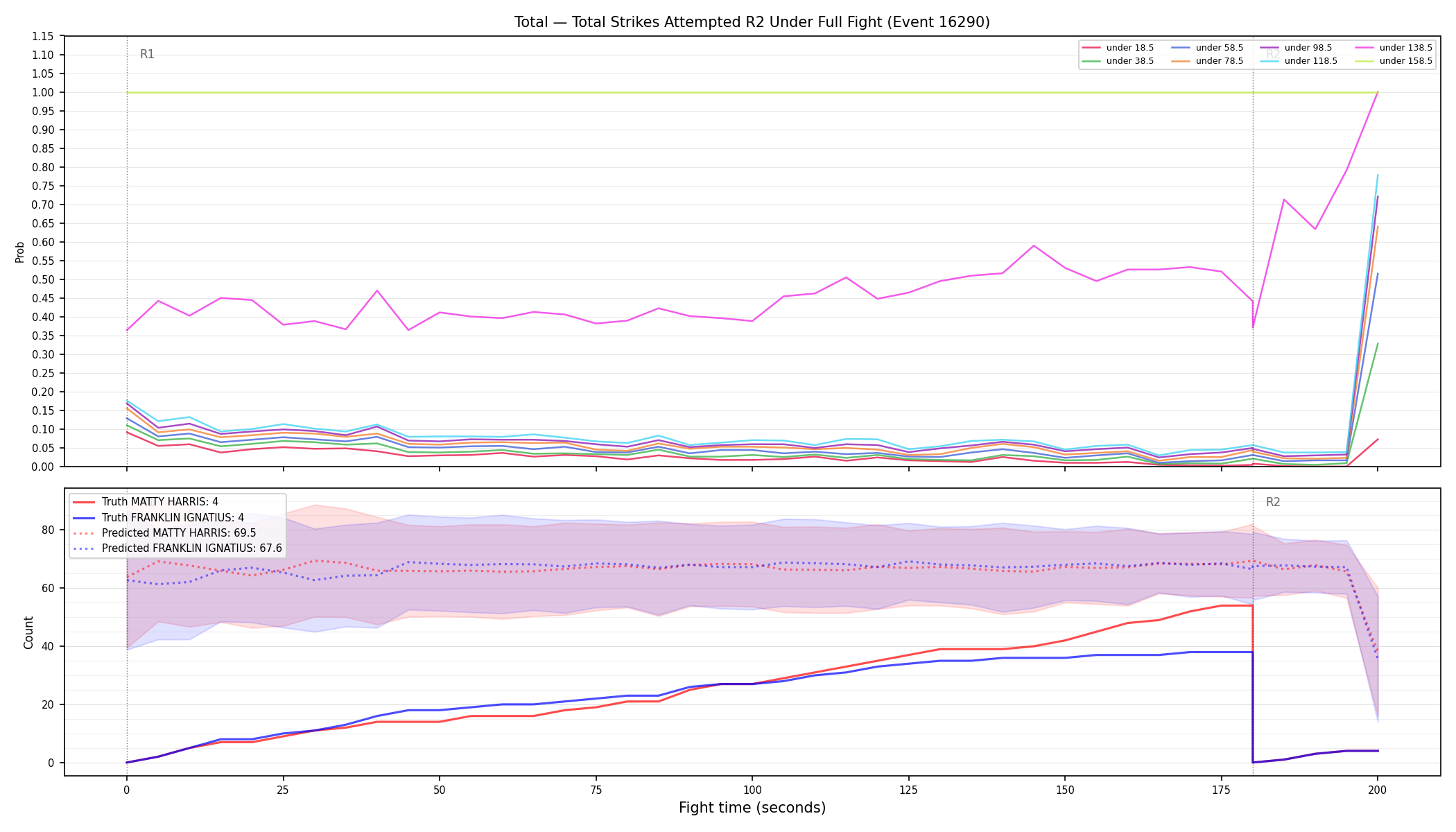Click the 'Prob' y-axis label

pyautogui.click(x=20, y=252)
